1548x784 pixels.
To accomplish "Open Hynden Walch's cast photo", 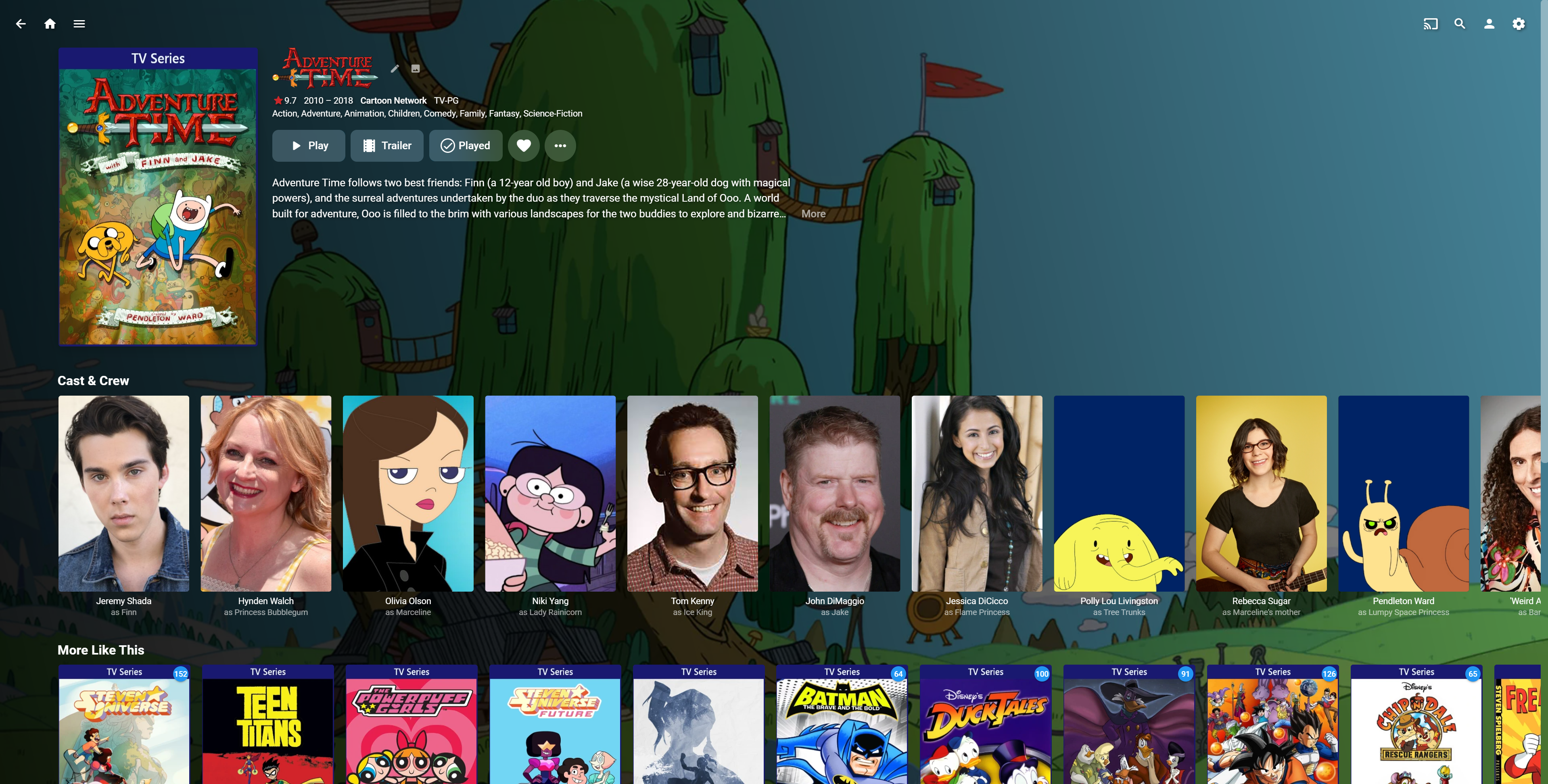I will point(265,493).
